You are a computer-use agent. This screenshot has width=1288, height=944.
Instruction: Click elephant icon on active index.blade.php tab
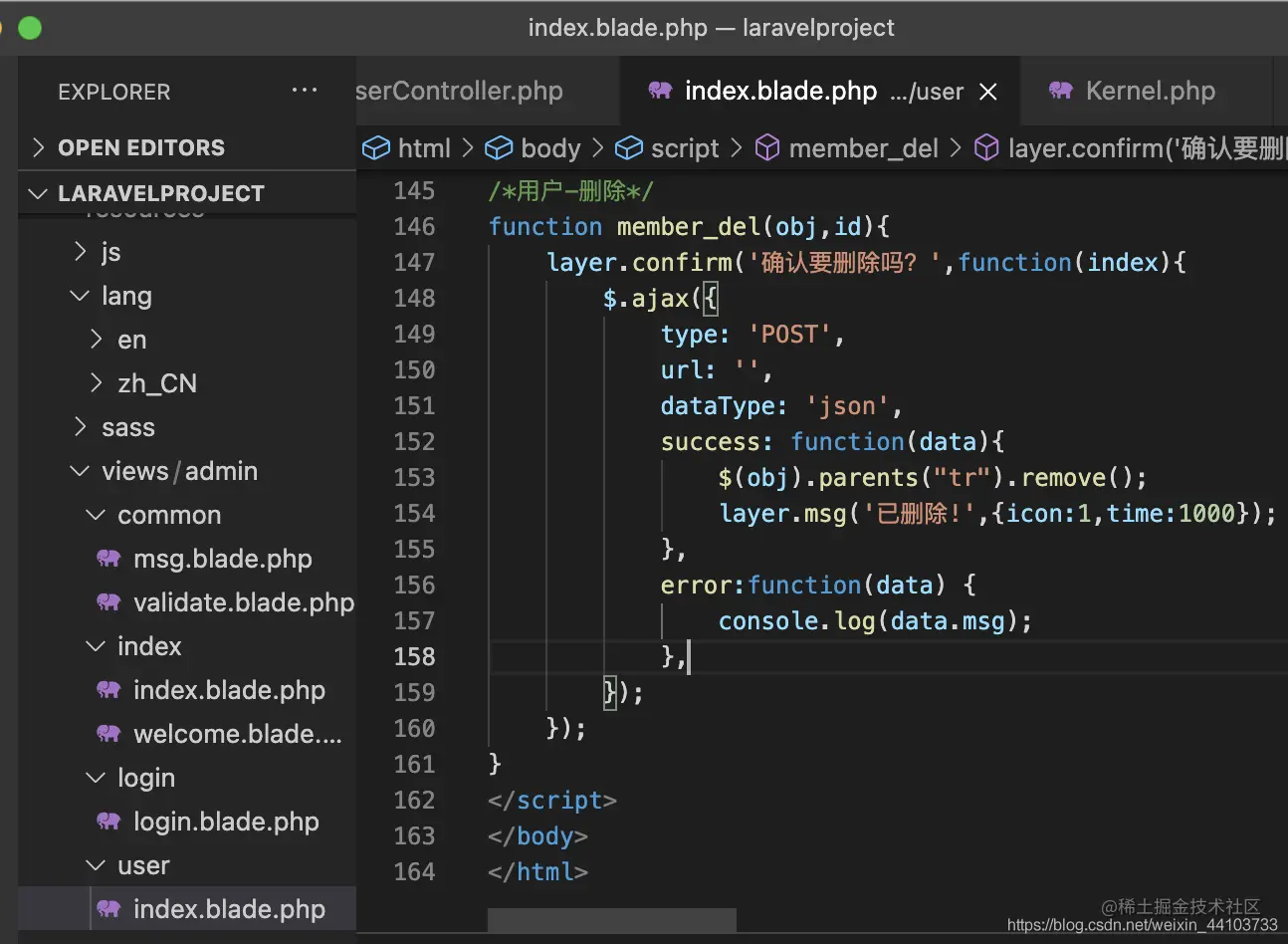[660, 91]
